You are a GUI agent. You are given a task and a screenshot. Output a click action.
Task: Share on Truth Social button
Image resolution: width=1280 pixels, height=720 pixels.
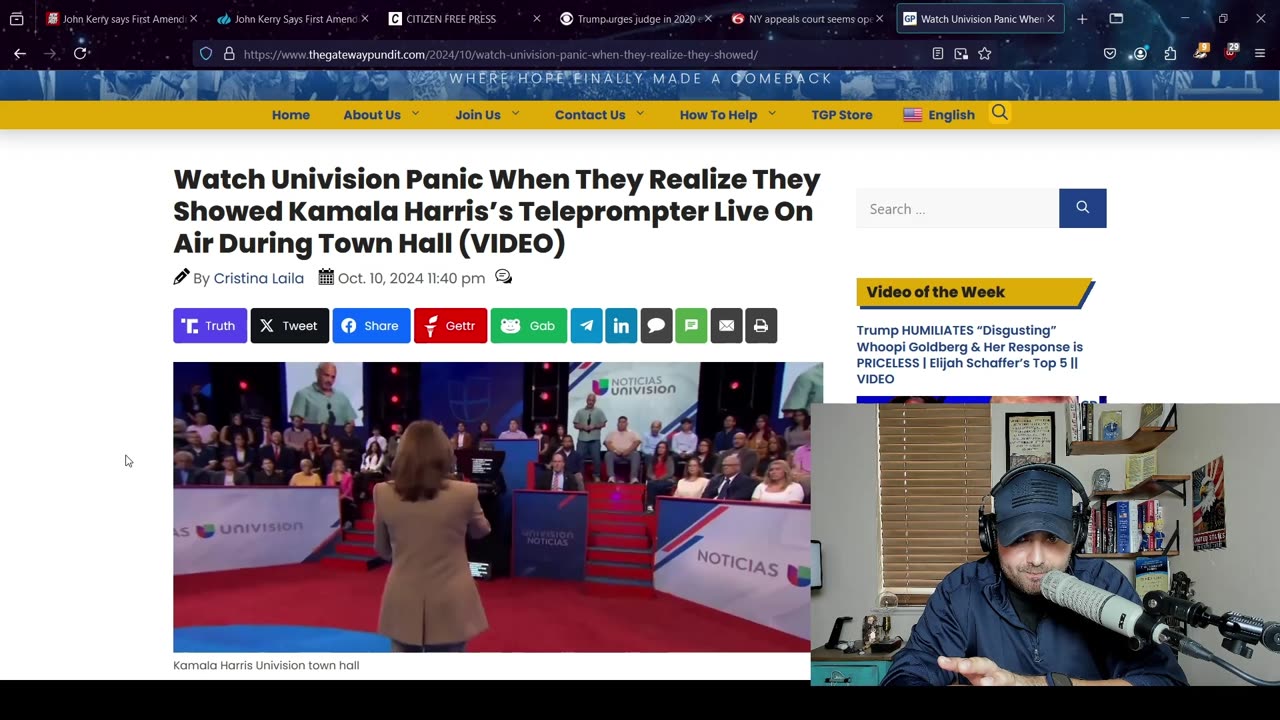coord(210,326)
